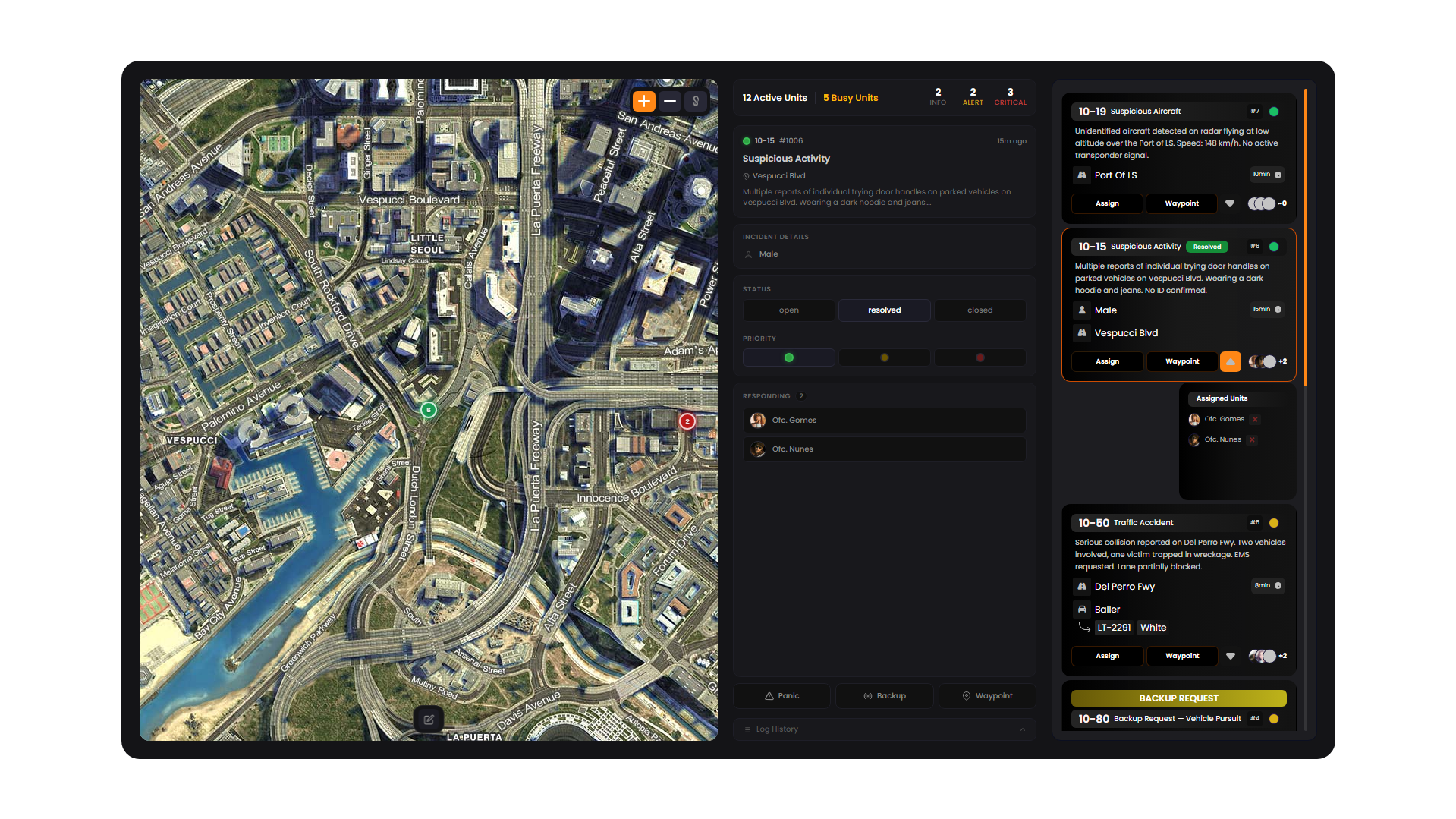1456x819 pixels.
Task: Set incident status to open
Action: coord(789,310)
